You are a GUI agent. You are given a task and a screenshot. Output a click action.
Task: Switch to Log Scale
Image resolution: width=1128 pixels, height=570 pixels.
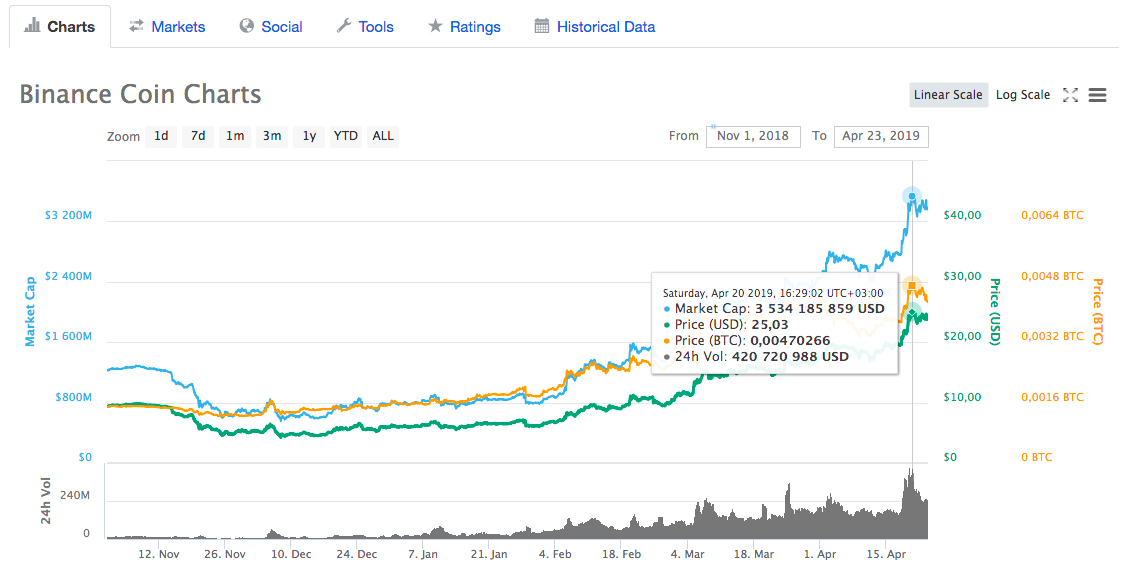pos(1023,95)
